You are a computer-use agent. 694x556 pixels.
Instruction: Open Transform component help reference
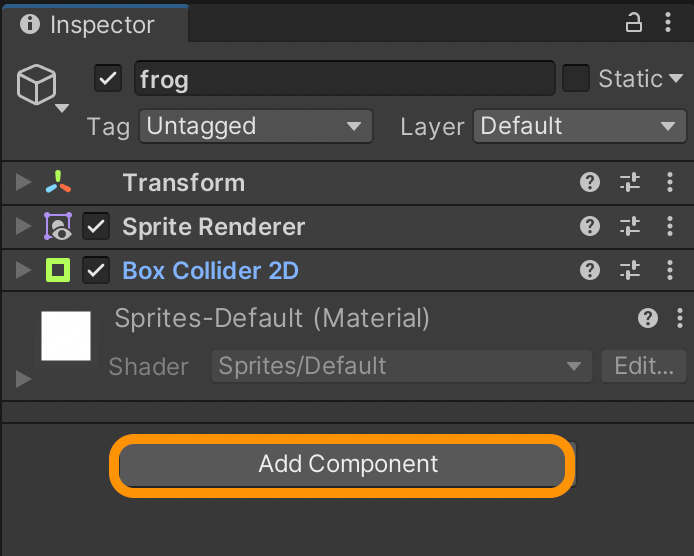[x=590, y=183]
